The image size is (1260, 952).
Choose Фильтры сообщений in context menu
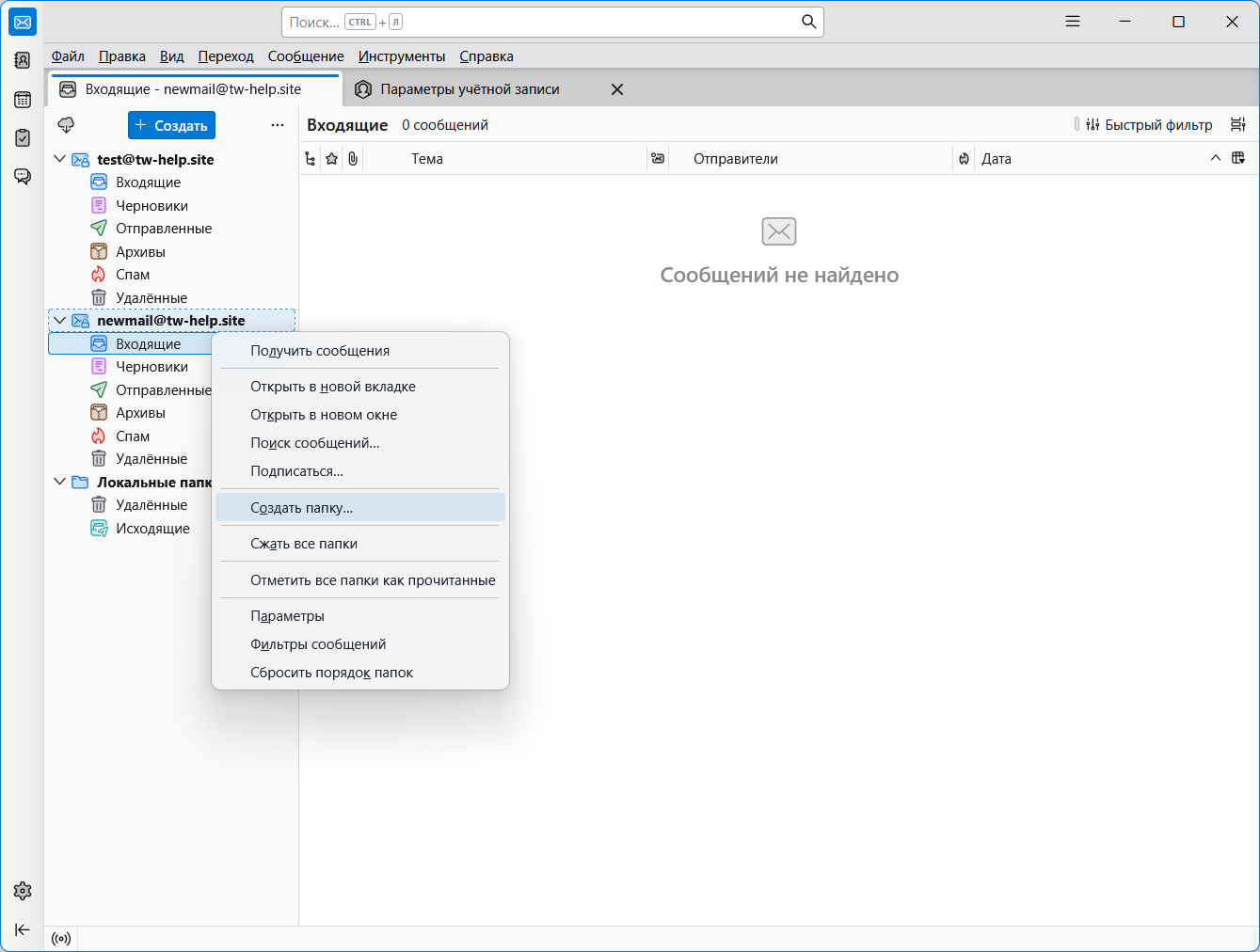click(360, 644)
